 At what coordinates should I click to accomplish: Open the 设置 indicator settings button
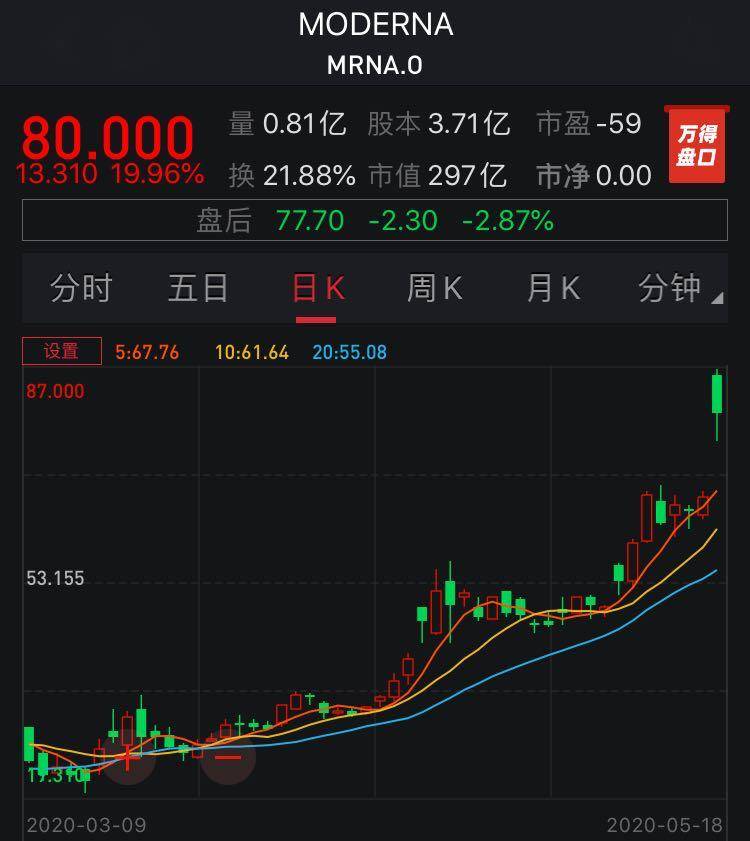[x=62, y=351]
